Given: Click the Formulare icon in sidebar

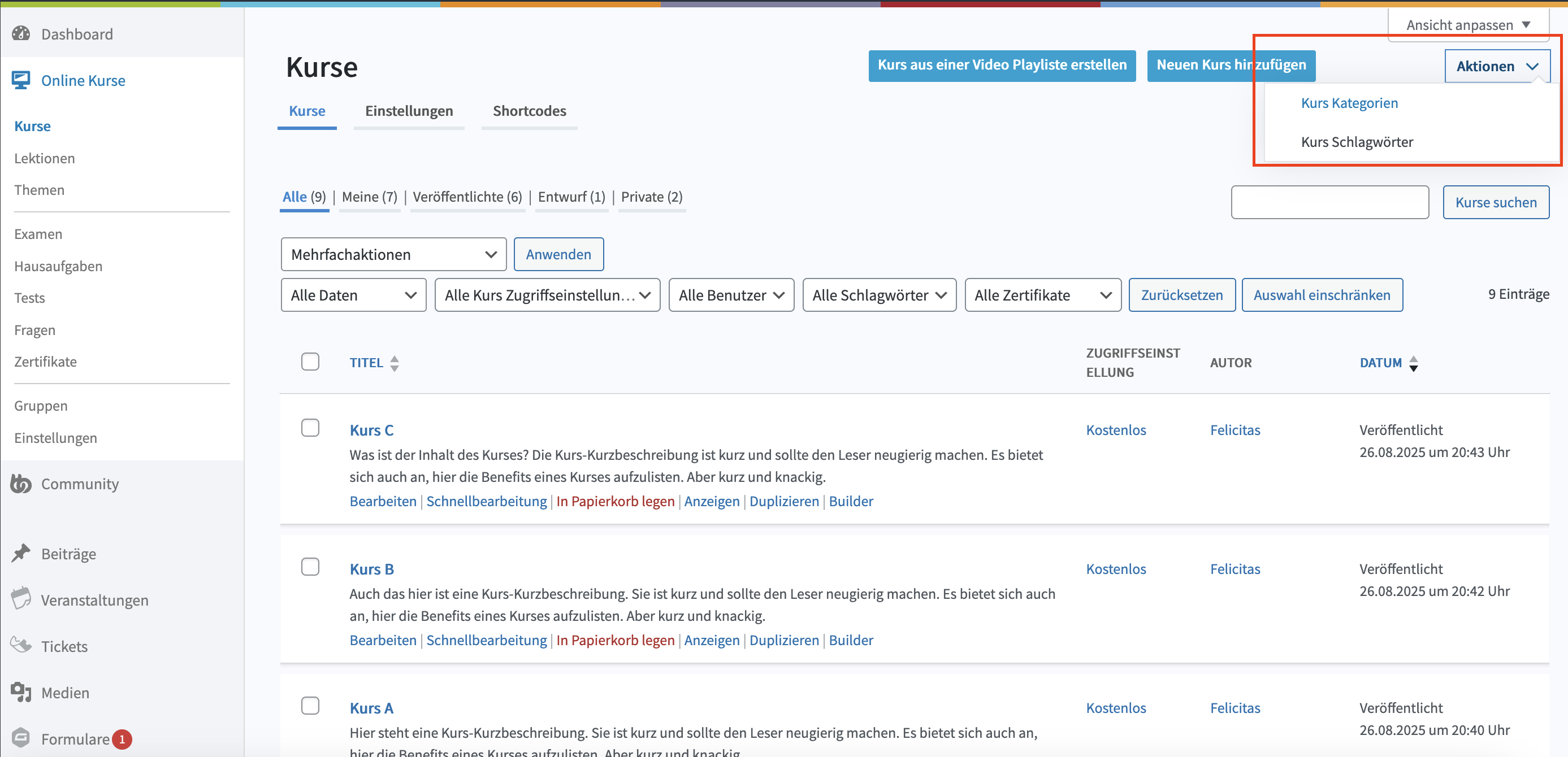Looking at the screenshot, I should [21, 738].
